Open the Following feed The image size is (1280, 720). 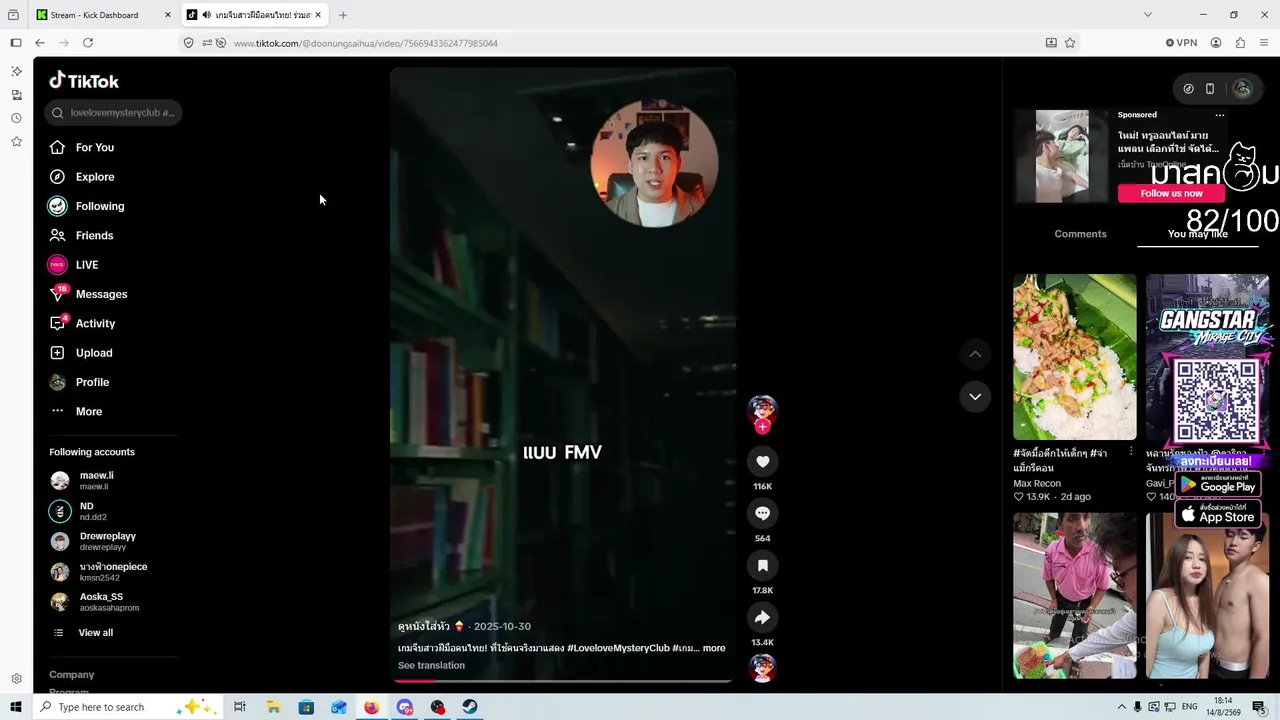(100, 206)
